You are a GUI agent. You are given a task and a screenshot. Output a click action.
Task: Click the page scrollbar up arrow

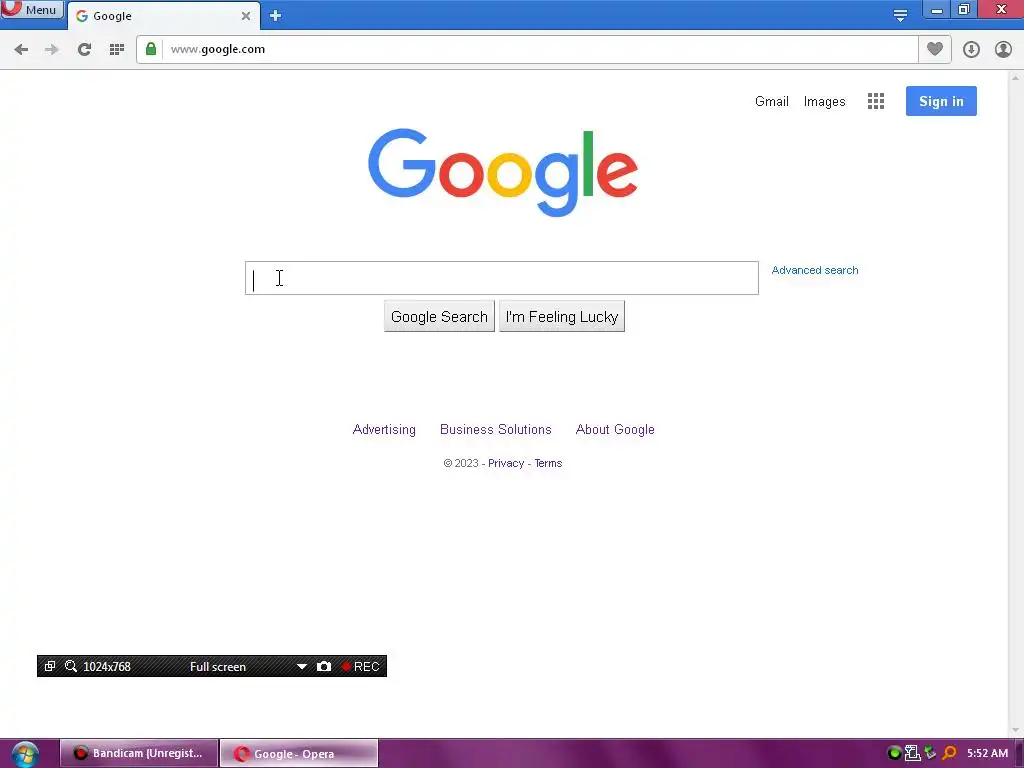[1016, 78]
